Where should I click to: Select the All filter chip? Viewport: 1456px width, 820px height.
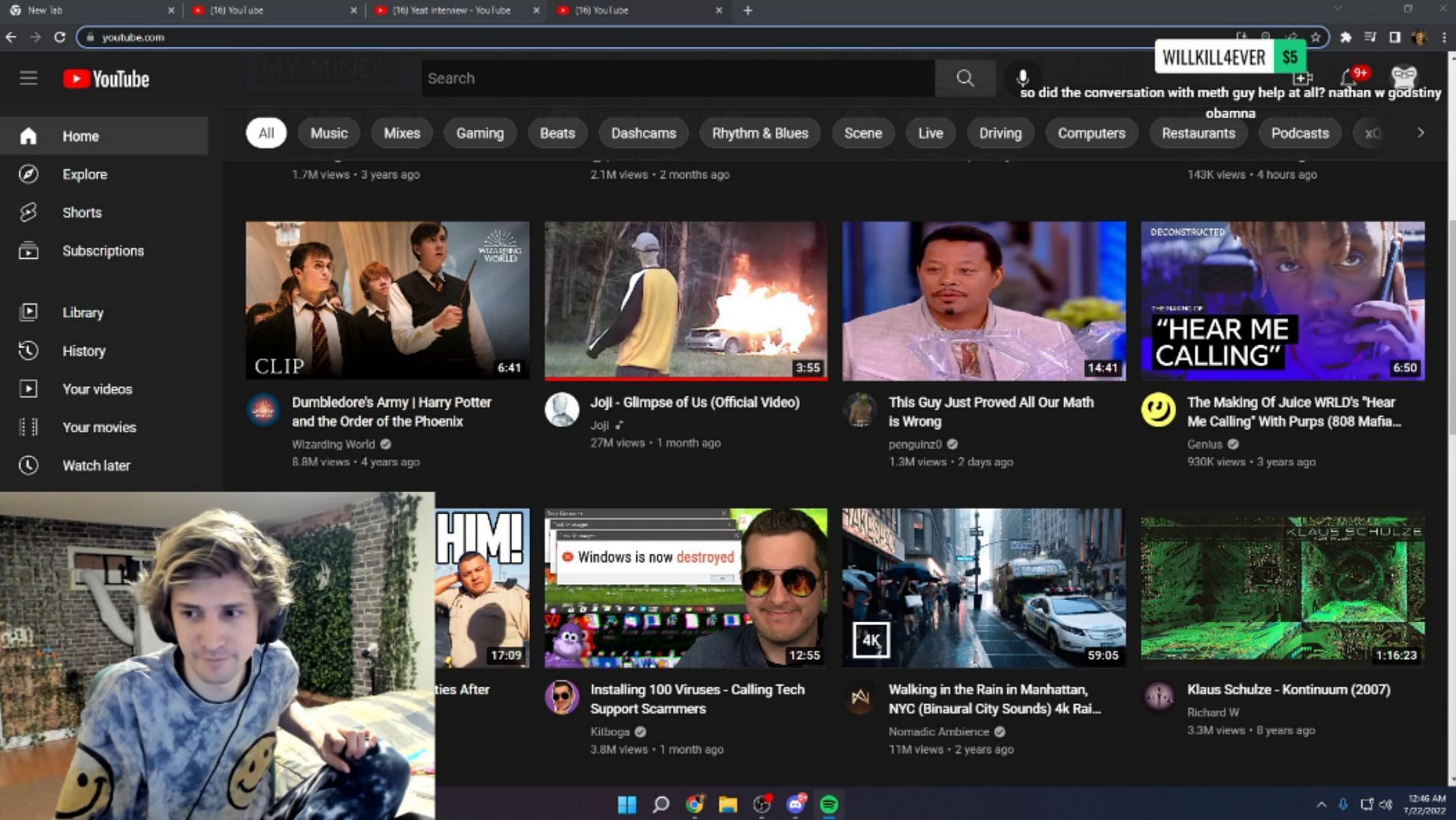point(266,134)
